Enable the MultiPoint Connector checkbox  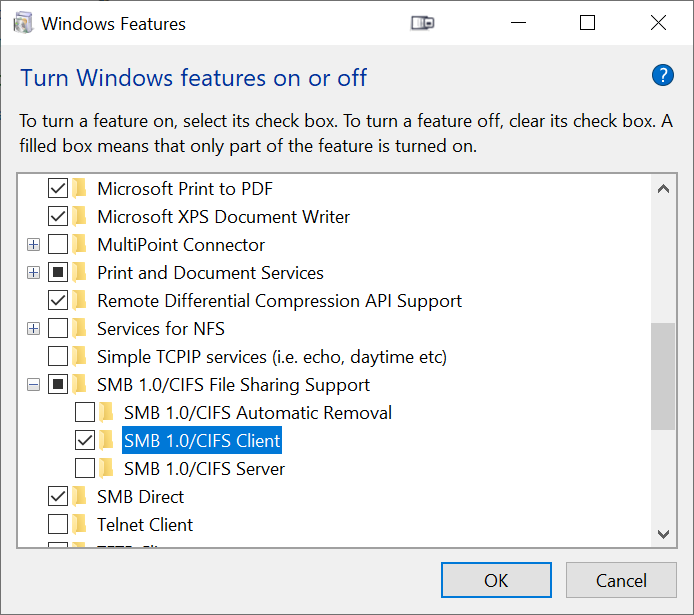pyautogui.click(x=58, y=244)
